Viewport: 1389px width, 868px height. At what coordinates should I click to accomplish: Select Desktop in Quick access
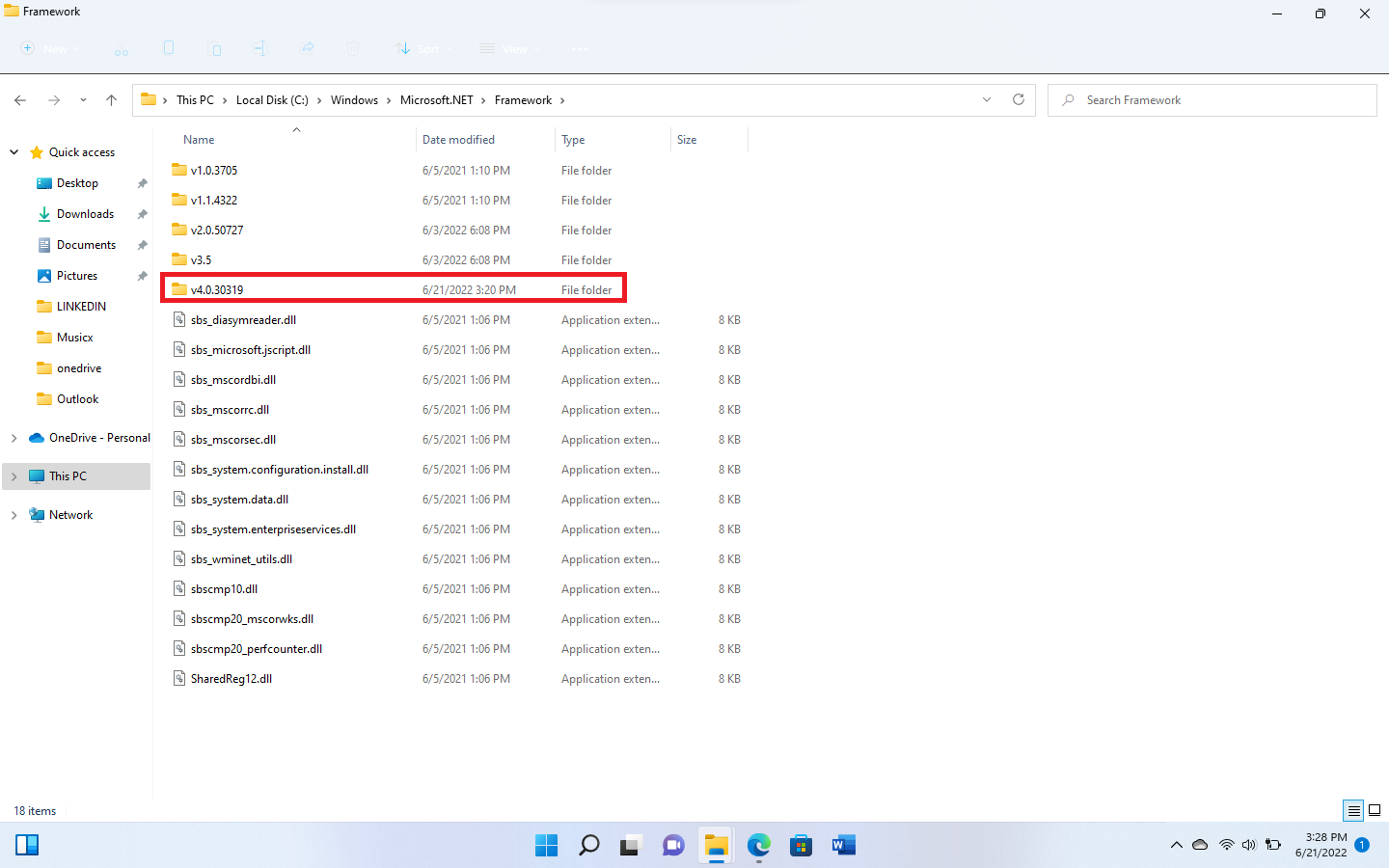click(77, 183)
